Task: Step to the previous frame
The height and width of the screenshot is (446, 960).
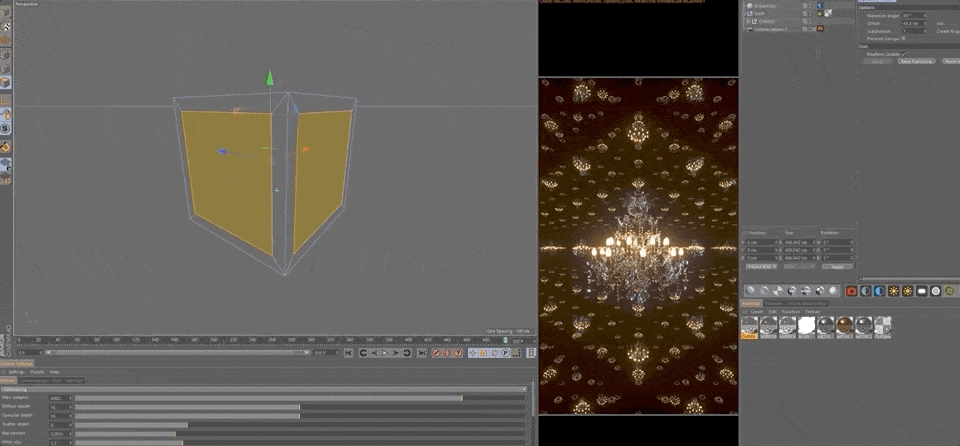Action: (x=375, y=353)
